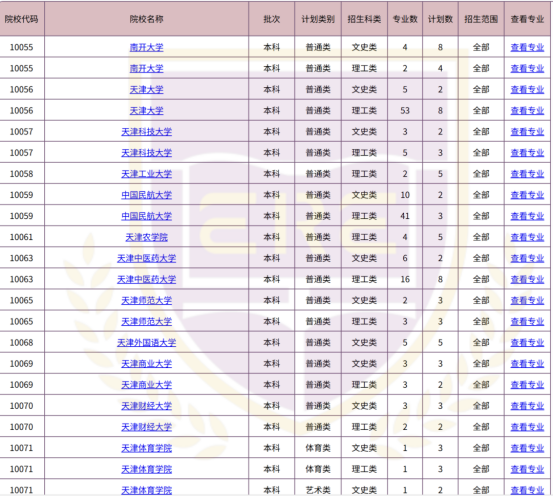Open 天津体育学院 link in 体育类 文史类 row
The height and width of the screenshot is (497, 553).
point(146,448)
